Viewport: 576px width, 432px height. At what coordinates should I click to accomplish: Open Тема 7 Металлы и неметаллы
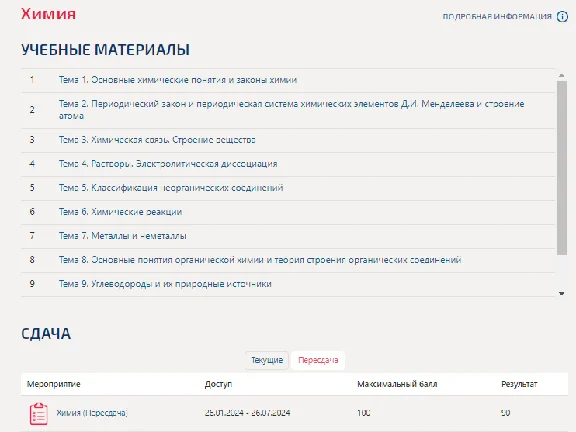[122, 236]
